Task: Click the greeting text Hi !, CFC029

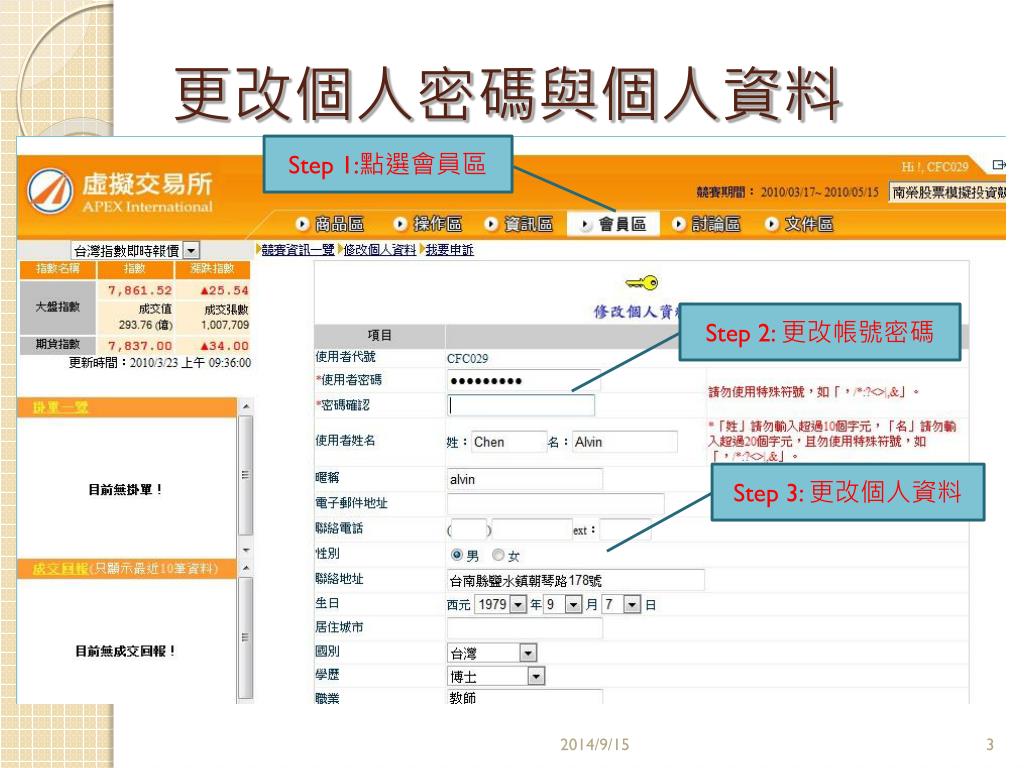Action: pyautogui.click(x=935, y=167)
